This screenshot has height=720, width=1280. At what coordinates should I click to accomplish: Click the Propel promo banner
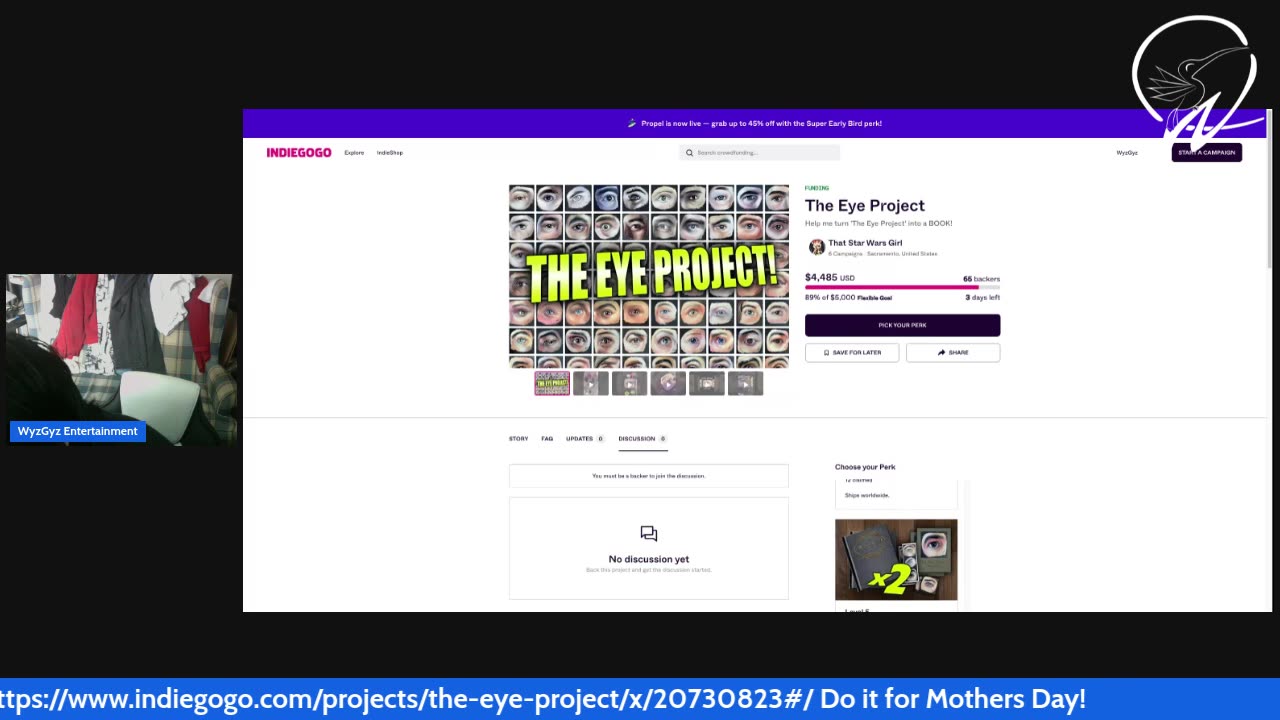(755, 123)
